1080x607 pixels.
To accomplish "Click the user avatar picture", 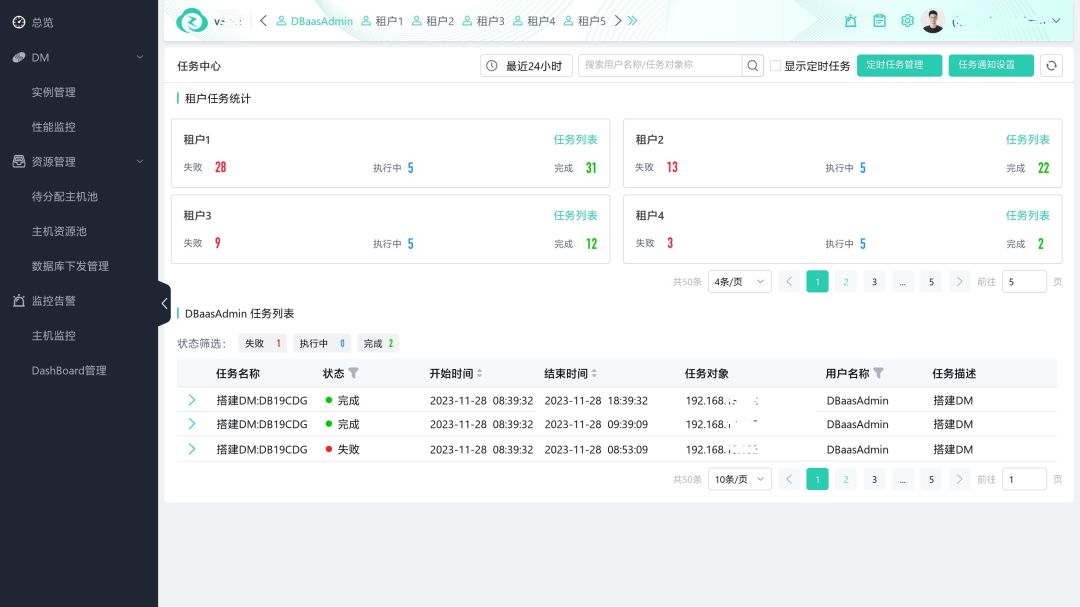I will pyautogui.click(x=933, y=21).
